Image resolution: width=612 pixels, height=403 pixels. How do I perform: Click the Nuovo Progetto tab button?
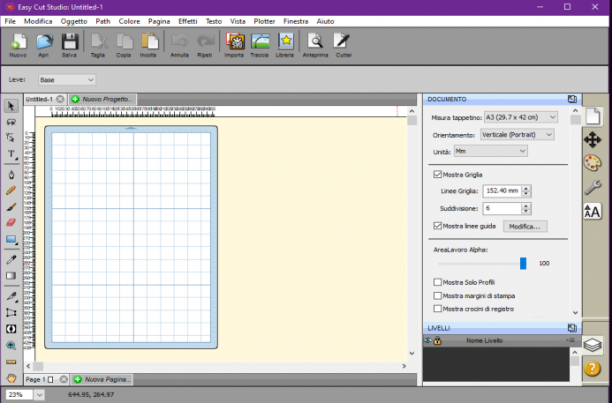pyautogui.click(x=103, y=99)
